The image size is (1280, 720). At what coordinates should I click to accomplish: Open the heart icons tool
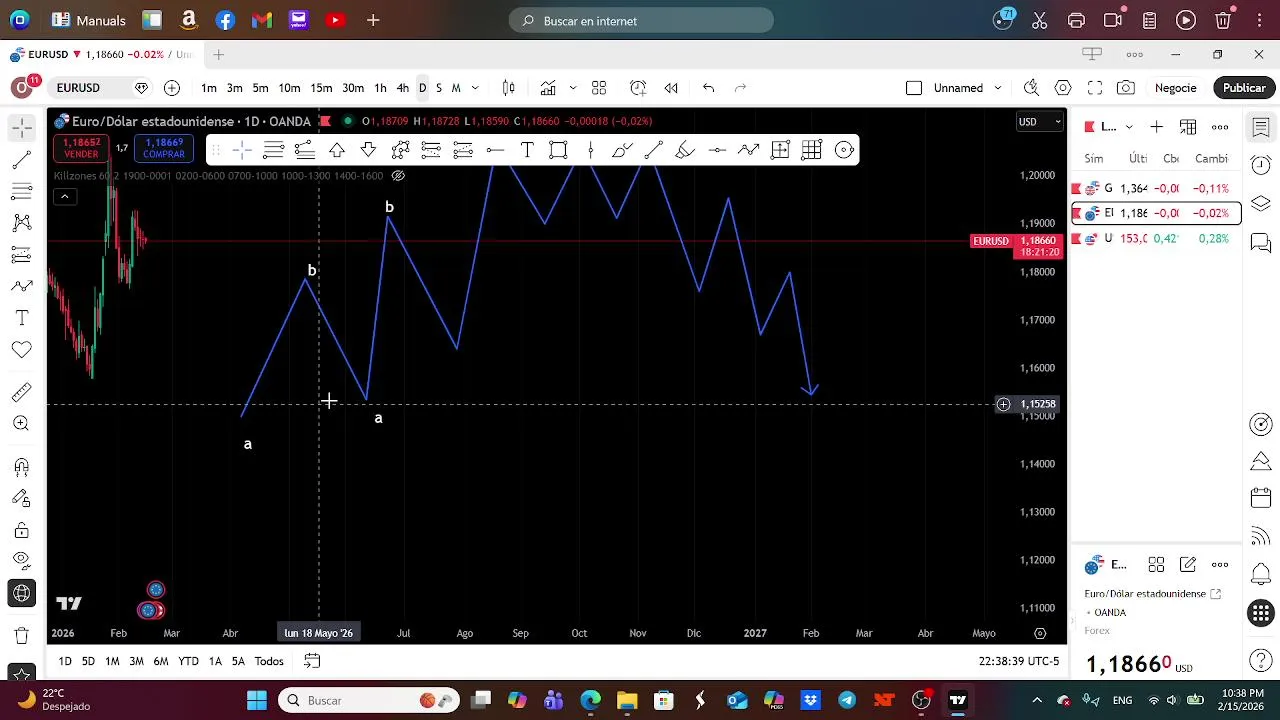pos(22,350)
